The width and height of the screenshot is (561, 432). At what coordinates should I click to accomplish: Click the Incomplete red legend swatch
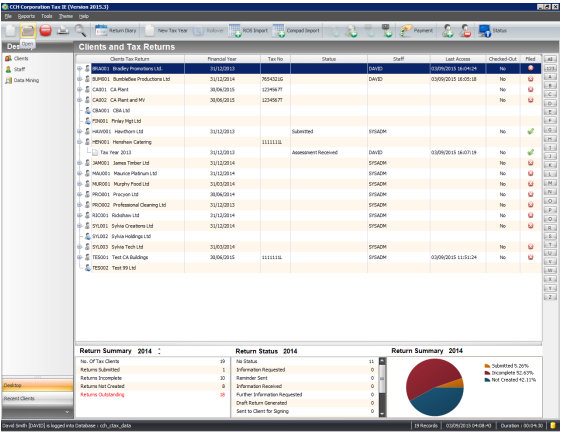pos(487,373)
